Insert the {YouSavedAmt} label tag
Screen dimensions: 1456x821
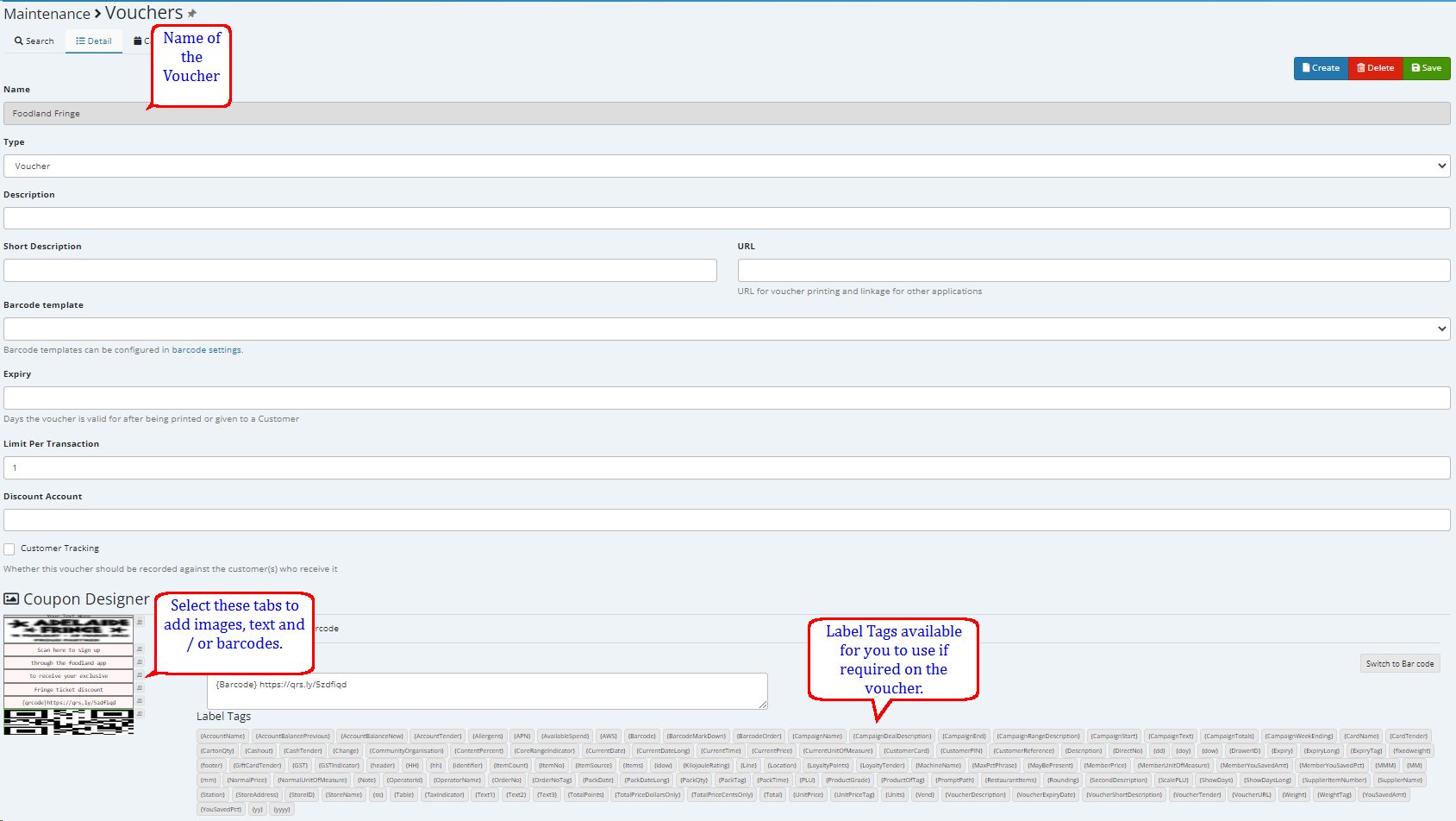tap(1384, 794)
